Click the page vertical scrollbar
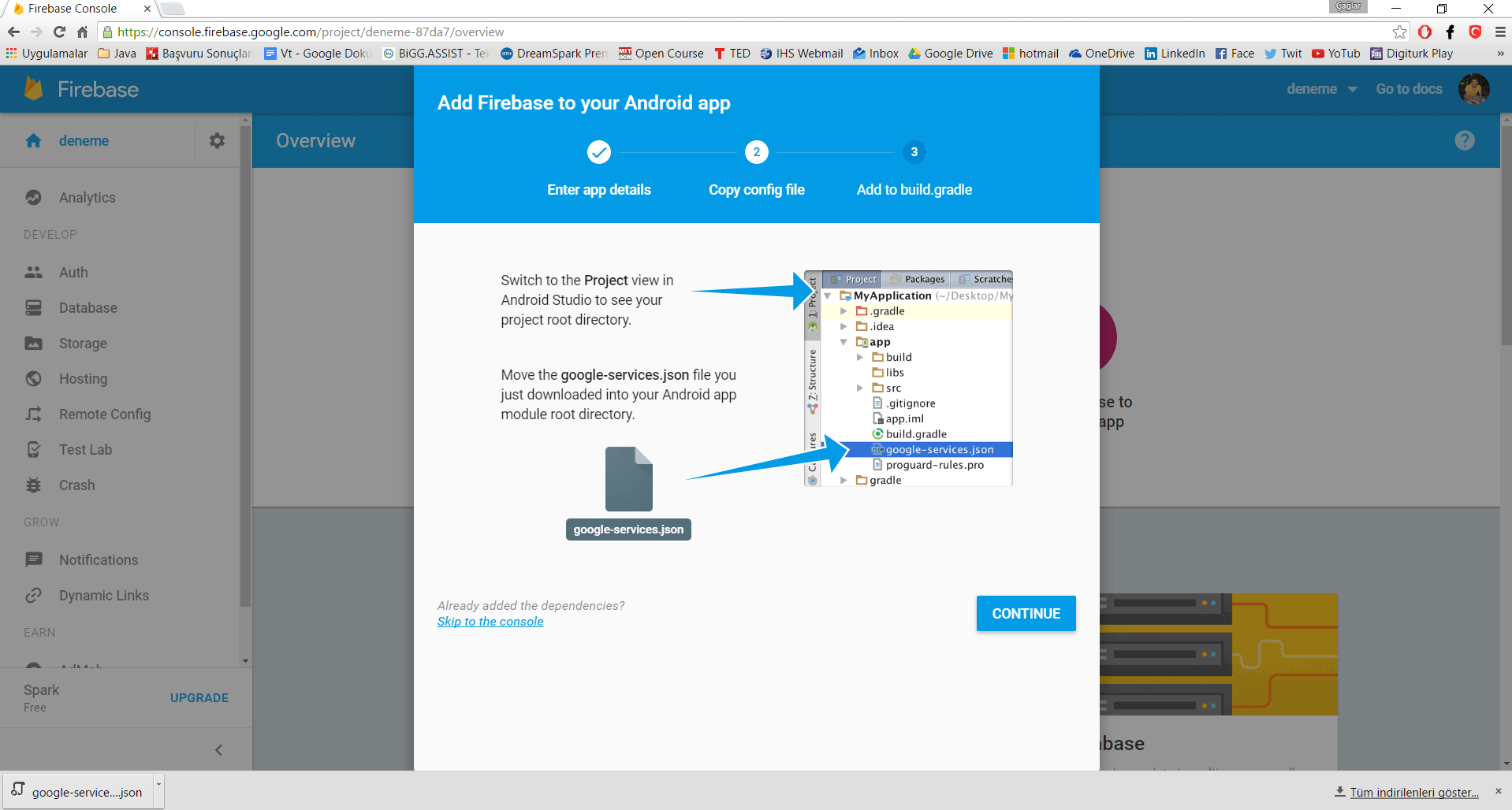This screenshot has width=1512, height=810. coord(1506,236)
